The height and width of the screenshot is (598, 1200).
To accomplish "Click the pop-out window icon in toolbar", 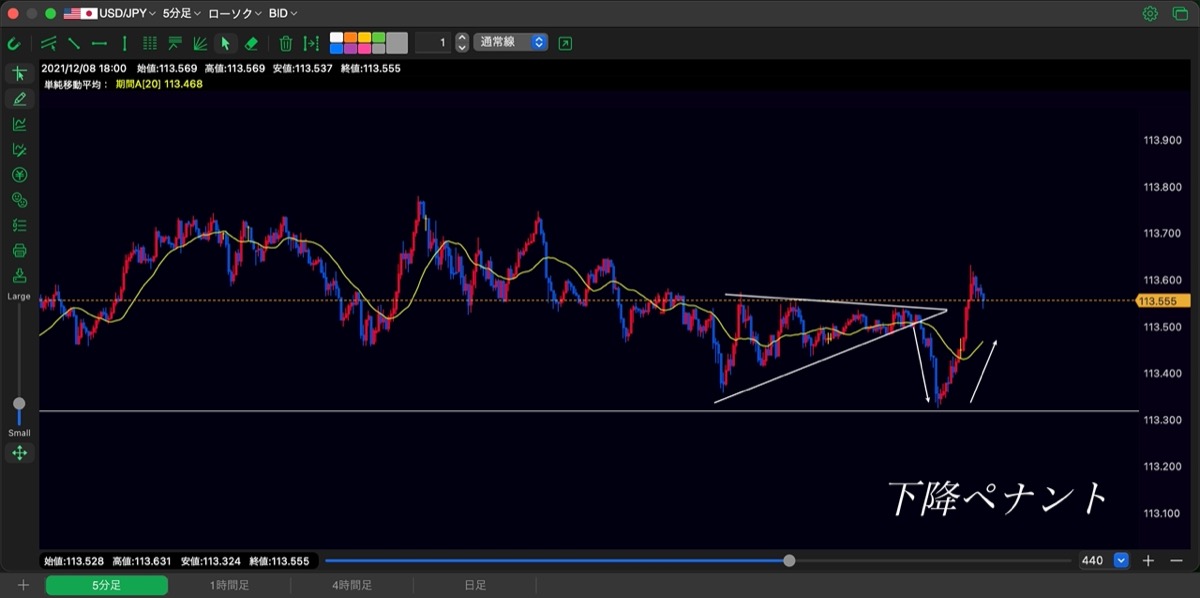I will click(x=566, y=43).
